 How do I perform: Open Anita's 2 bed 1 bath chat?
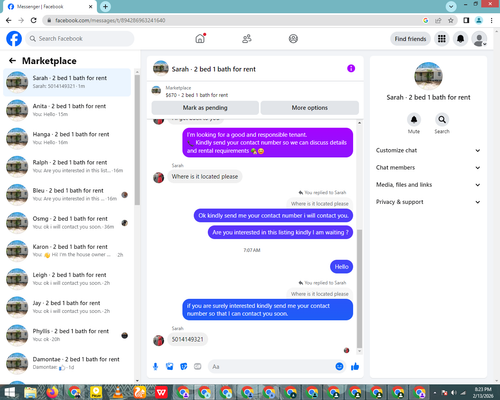(67, 110)
